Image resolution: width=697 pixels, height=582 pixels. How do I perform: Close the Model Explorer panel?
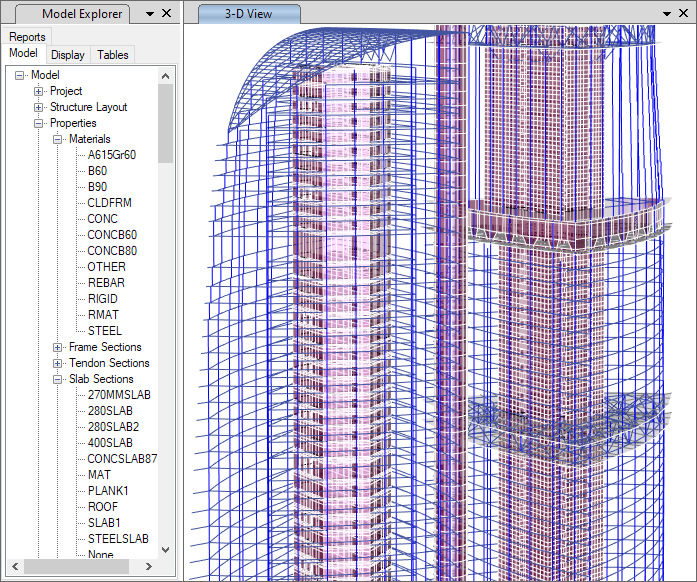pos(166,14)
